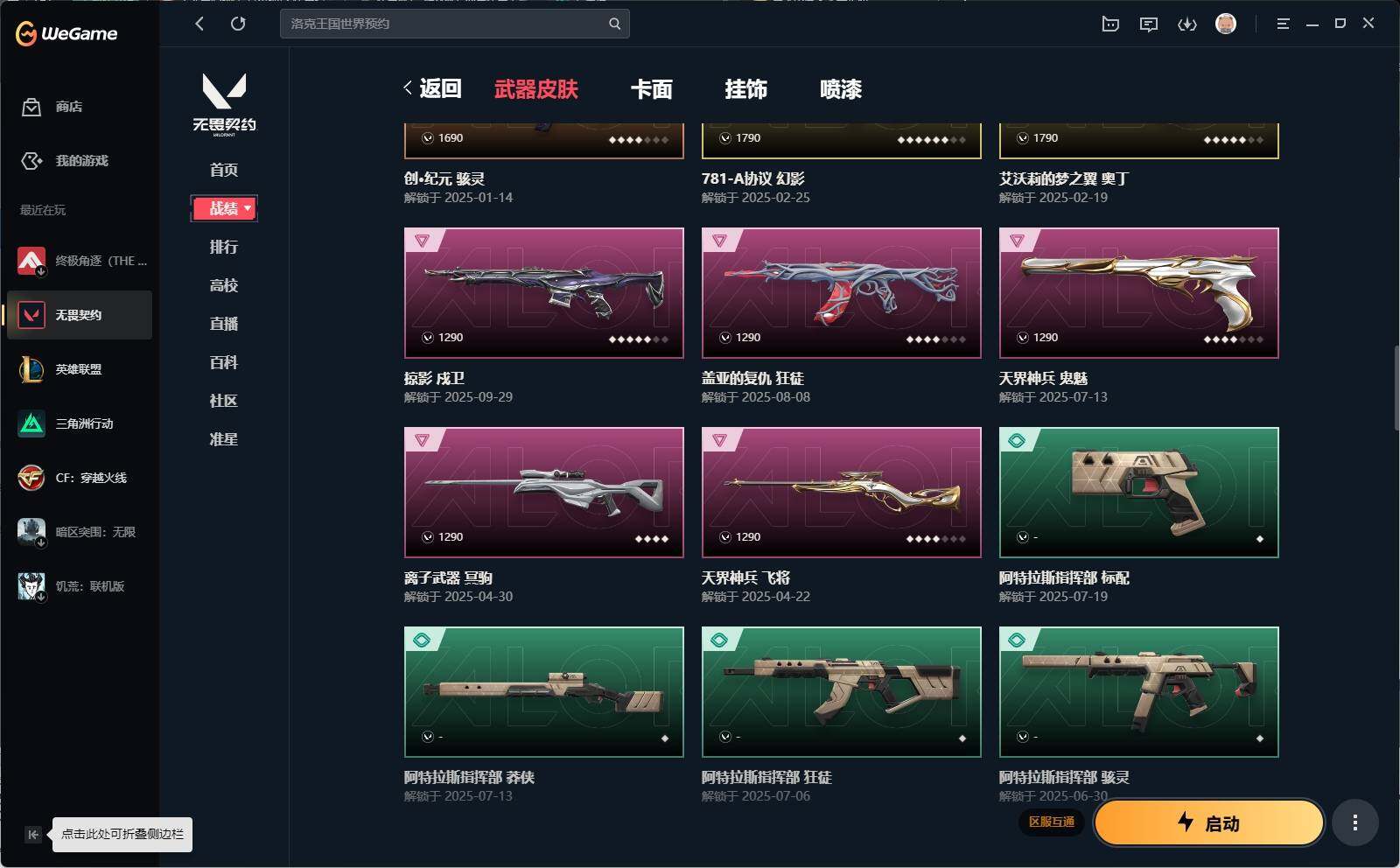The image size is (1400, 868).
Task: Open more options beside the 启动 button
Action: [1355, 822]
